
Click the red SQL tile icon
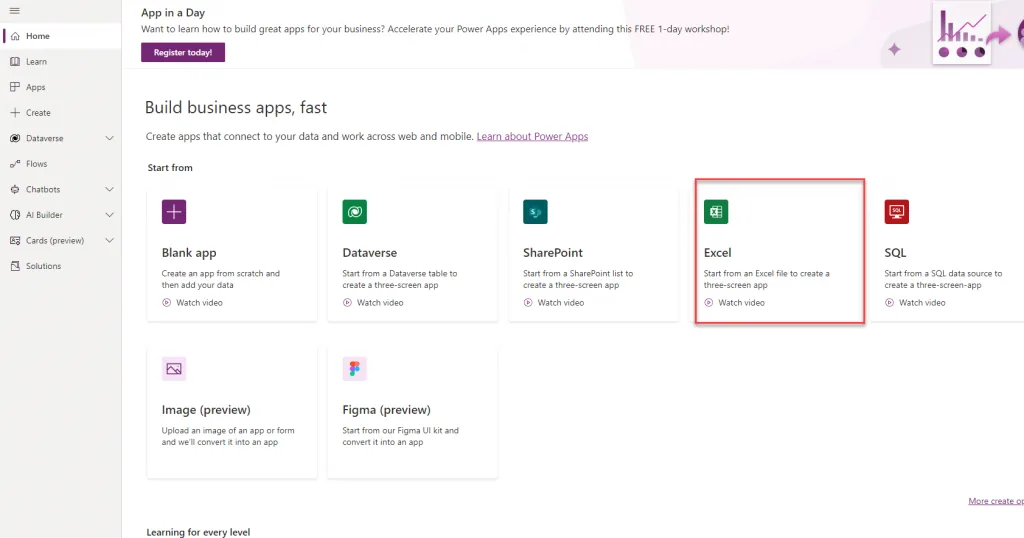click(x=897, y=212)
